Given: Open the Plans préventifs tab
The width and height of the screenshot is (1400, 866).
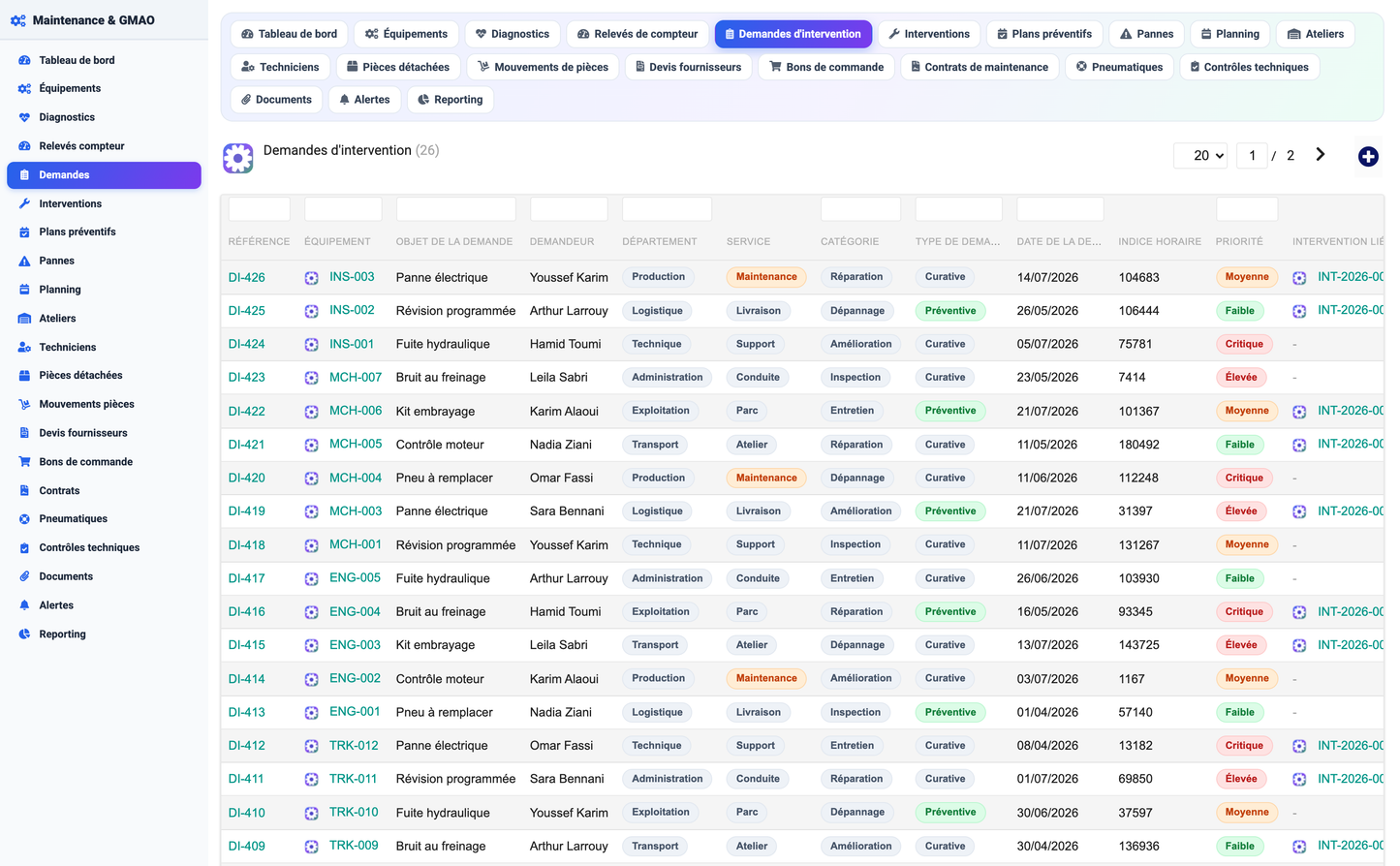Looking at the screenshot, I should (1044, 34).
